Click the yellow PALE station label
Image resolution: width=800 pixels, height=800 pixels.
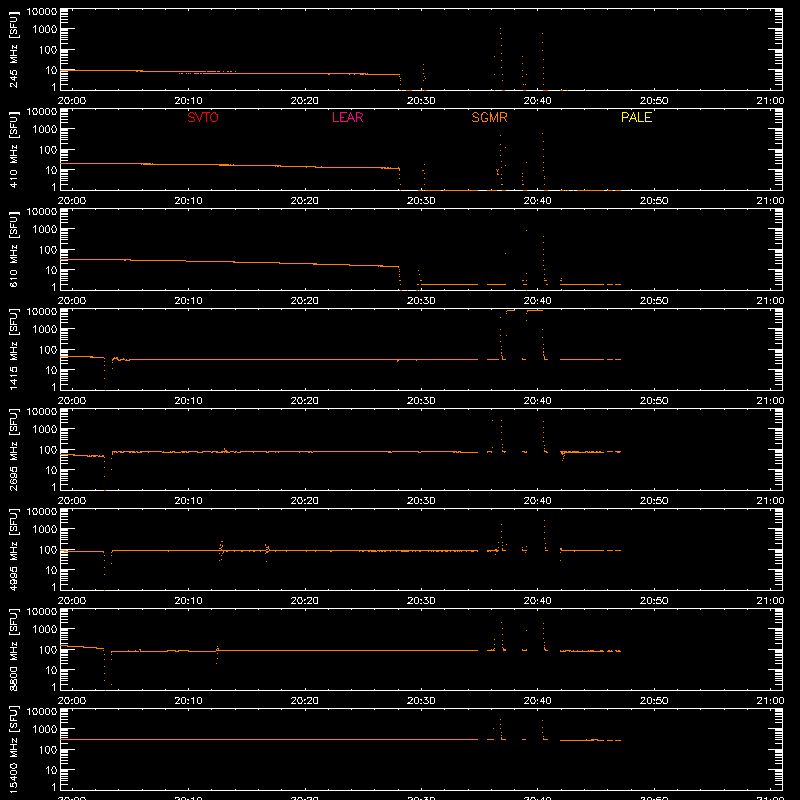[636, 117]
